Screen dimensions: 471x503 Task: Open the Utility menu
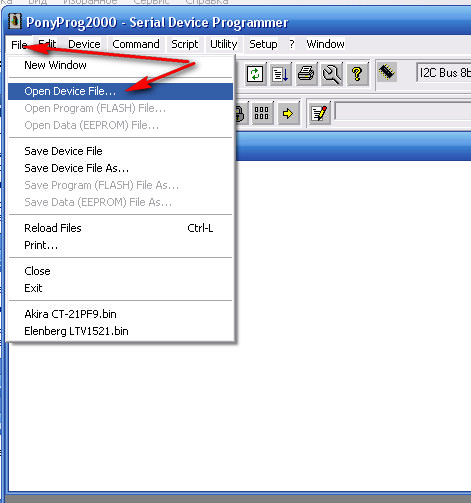coord(223,44)
